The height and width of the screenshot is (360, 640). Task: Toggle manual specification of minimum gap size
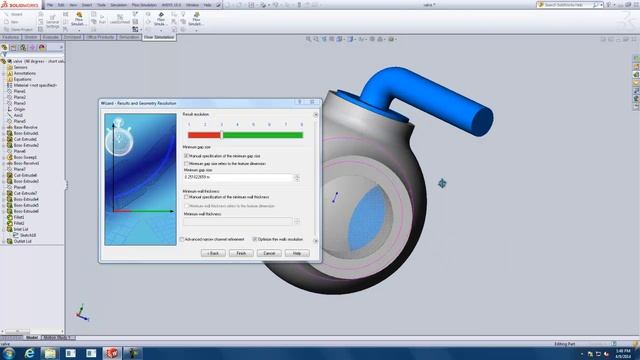click(186, 156)
